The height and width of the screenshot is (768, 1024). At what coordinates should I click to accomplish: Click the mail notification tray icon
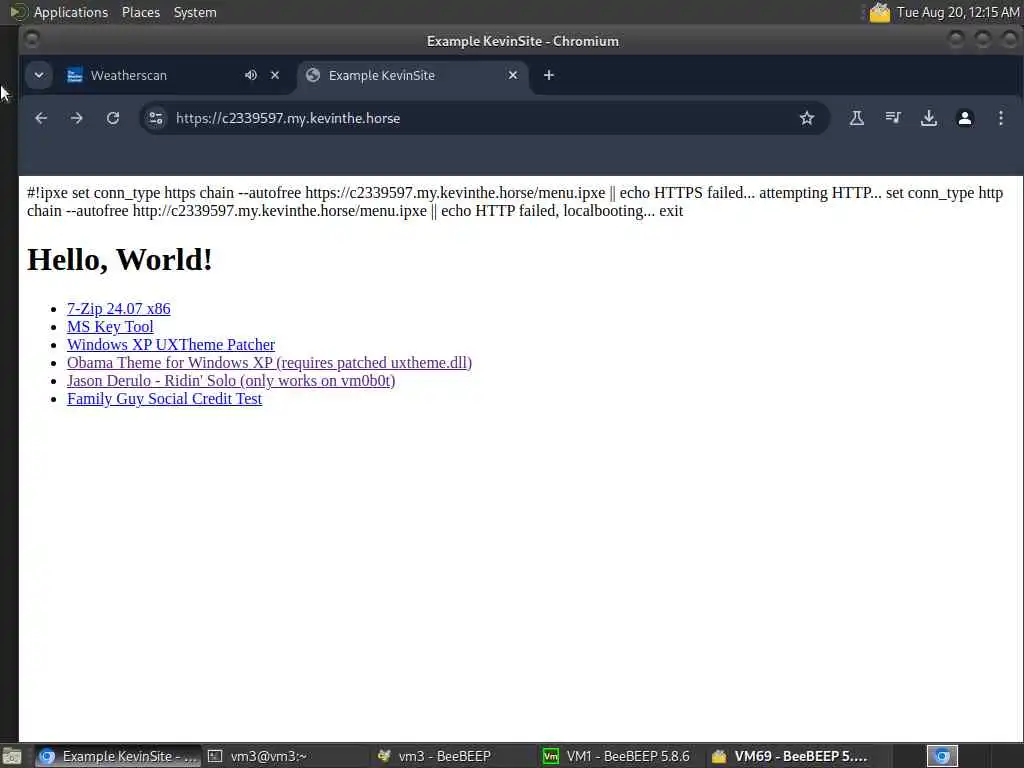(x=879, y=12)
